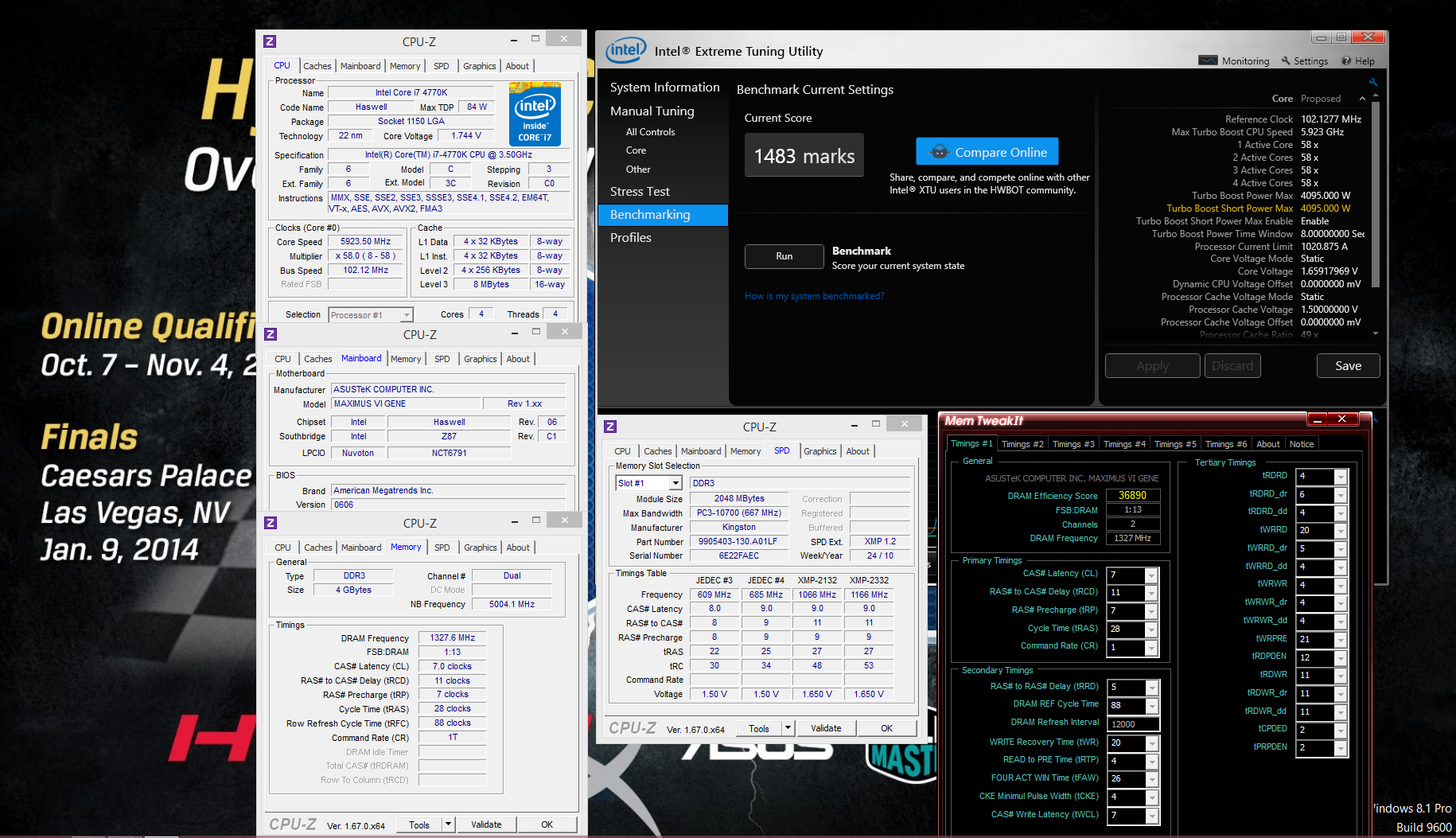Click scroll-down arrow of XTU settings list
This screenshot has height=838, width=1456.
point(1376,333)
